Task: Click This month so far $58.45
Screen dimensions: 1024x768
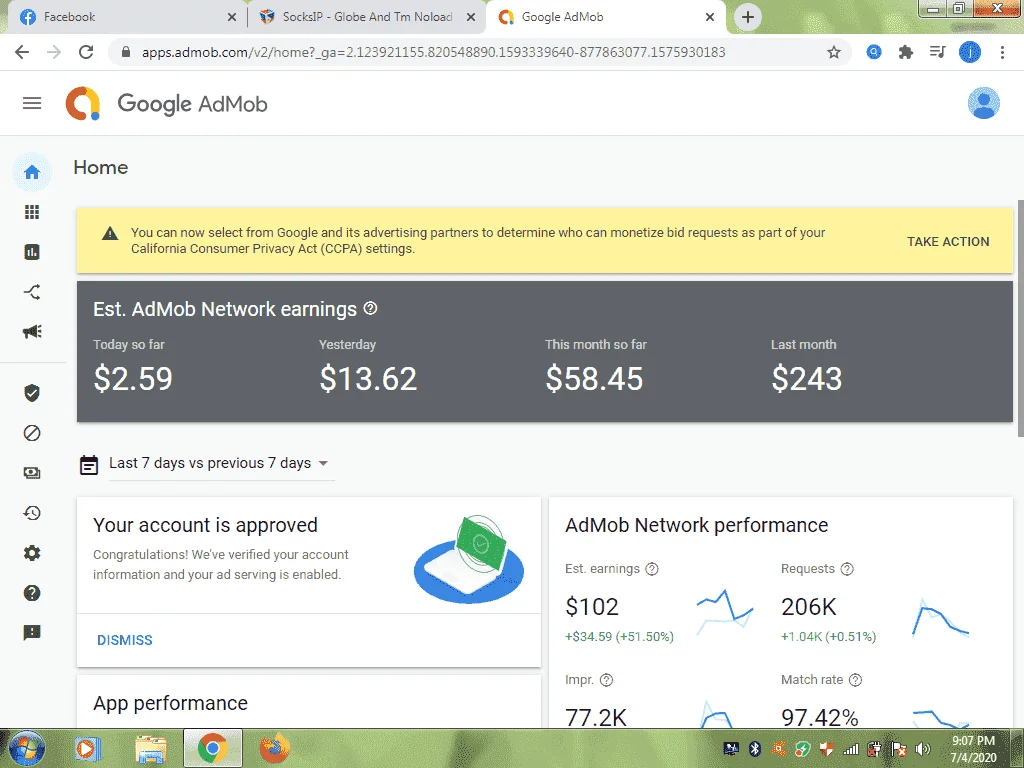Action: tap(594, 379)
